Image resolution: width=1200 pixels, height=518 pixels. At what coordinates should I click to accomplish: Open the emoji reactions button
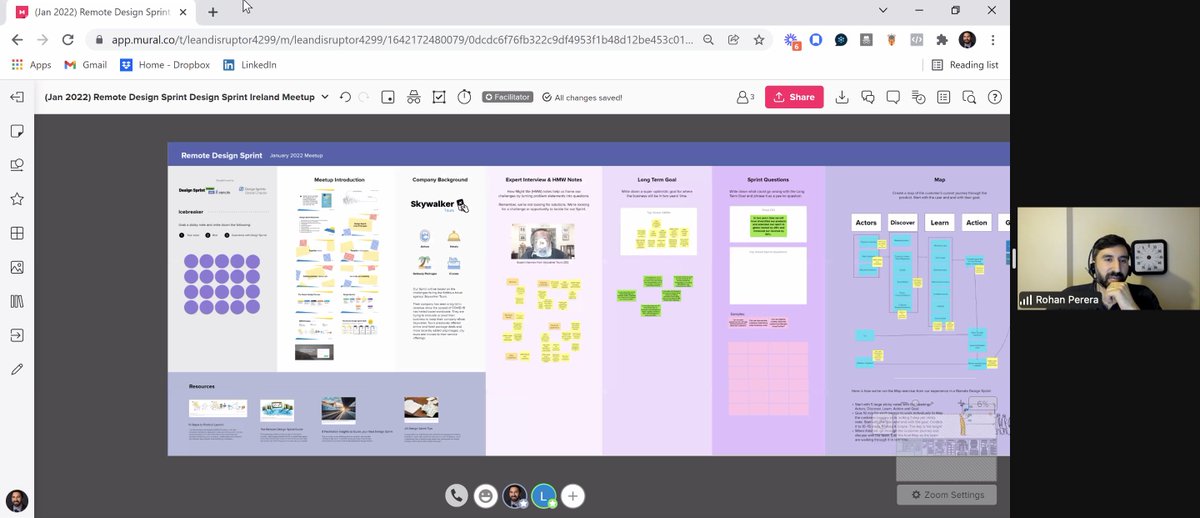(x=486, y=495)
